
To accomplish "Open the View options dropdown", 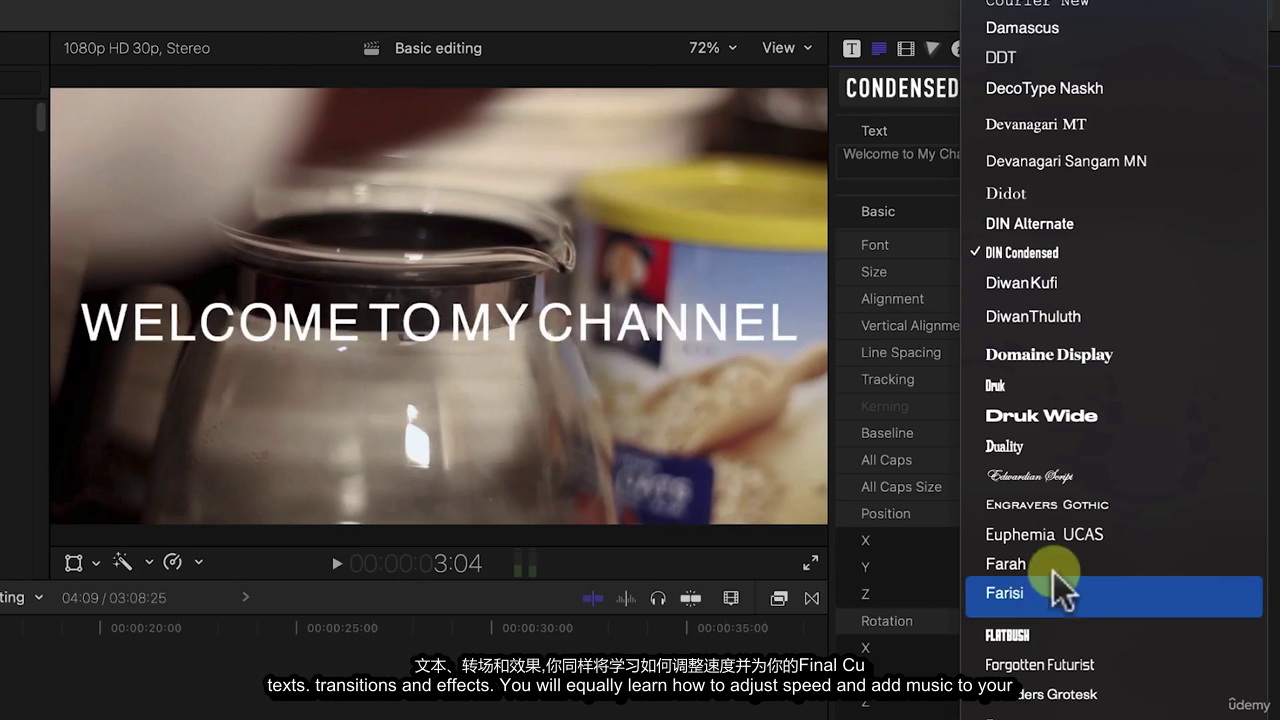I will (787, 48).
